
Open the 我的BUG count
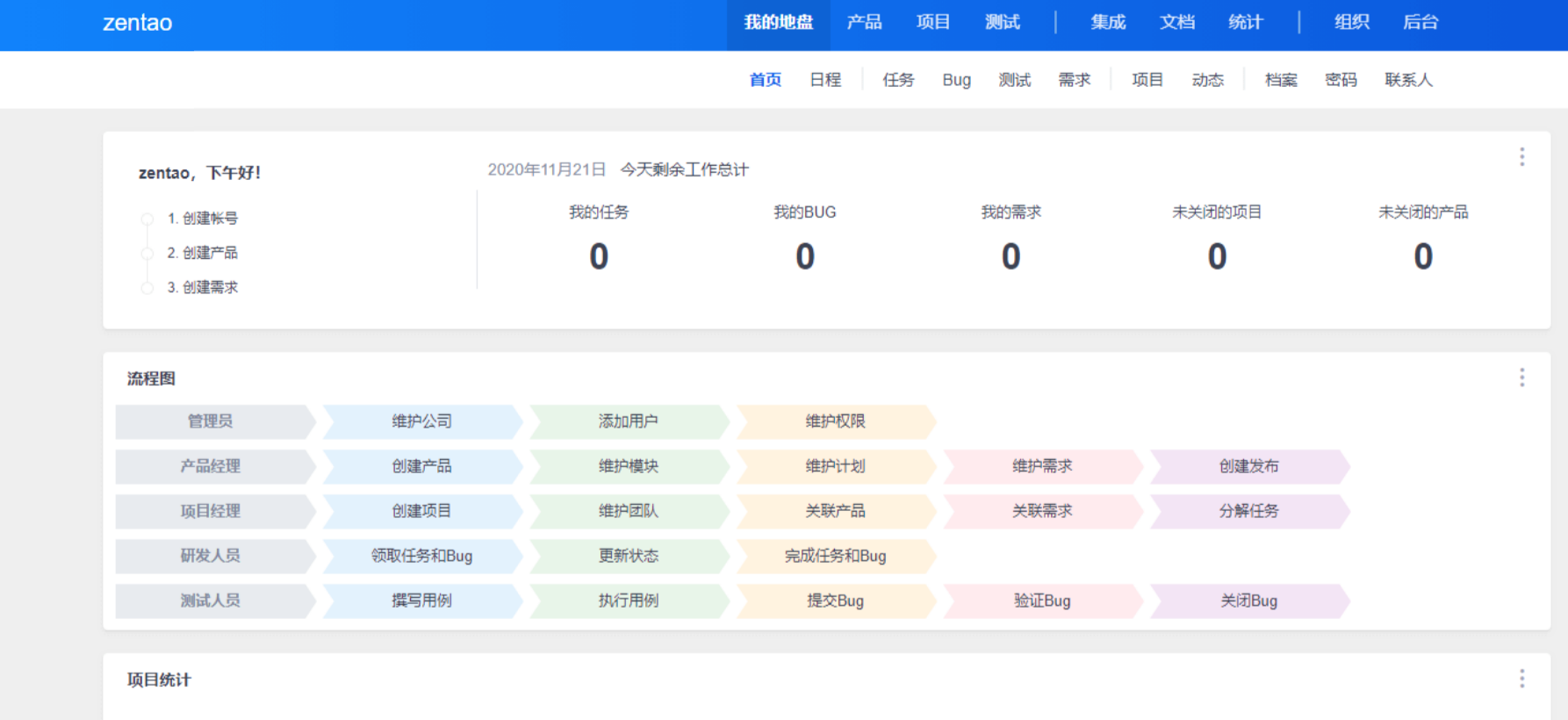(x=804, y=256)
